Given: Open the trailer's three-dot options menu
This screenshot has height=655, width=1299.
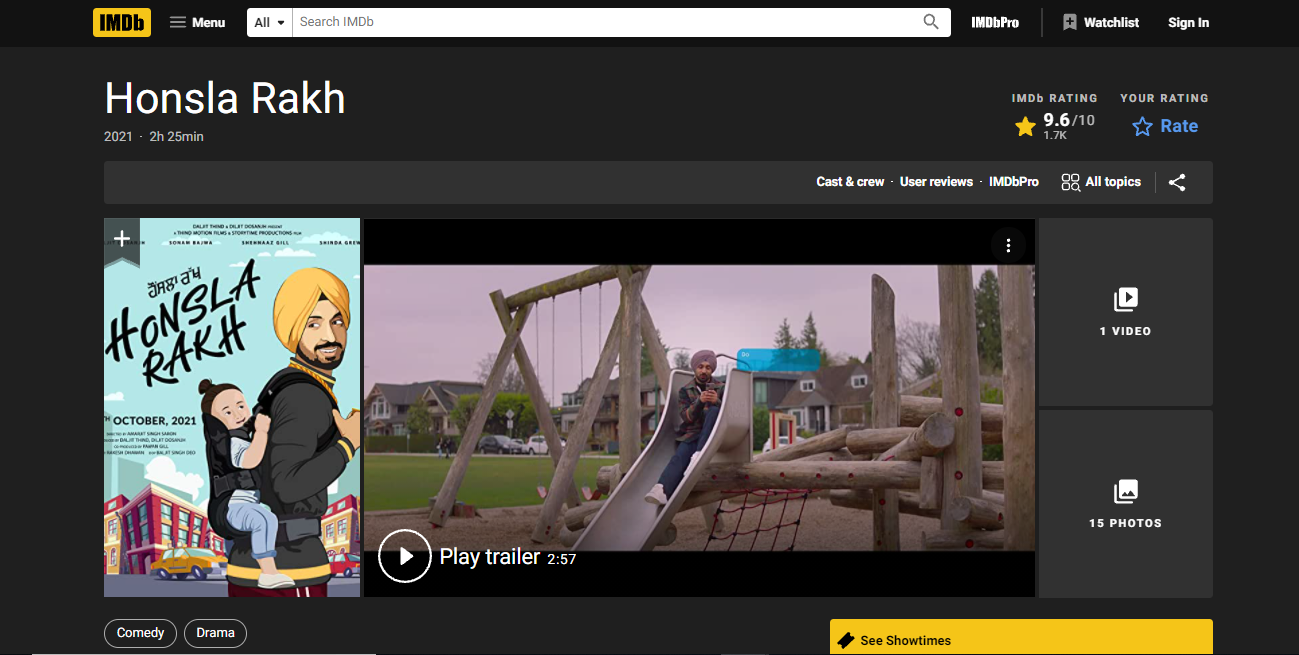Looking at the screenshot, I should pyautogui.click(x=1008, y=245).
